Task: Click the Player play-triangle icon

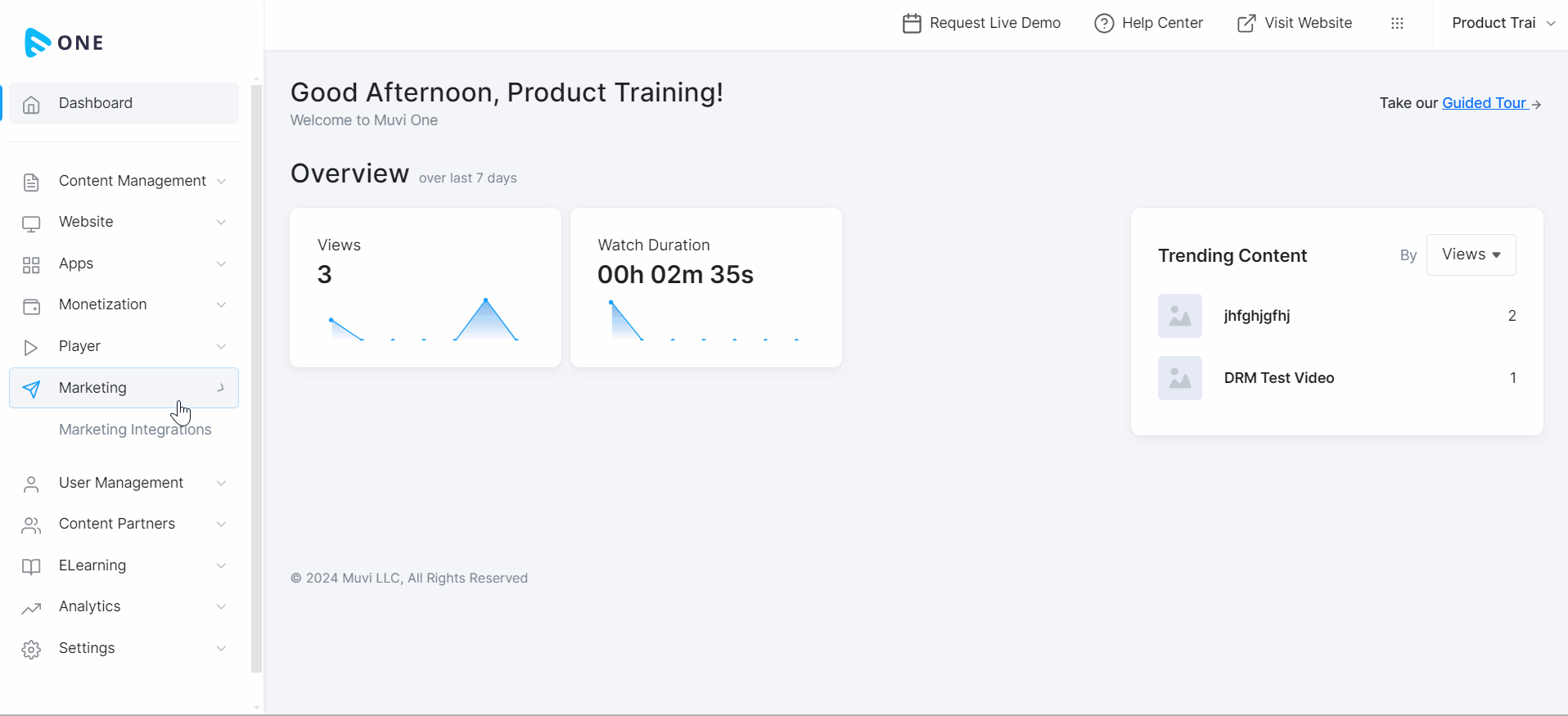Action: pyautogui.click(x=31, y=347)
